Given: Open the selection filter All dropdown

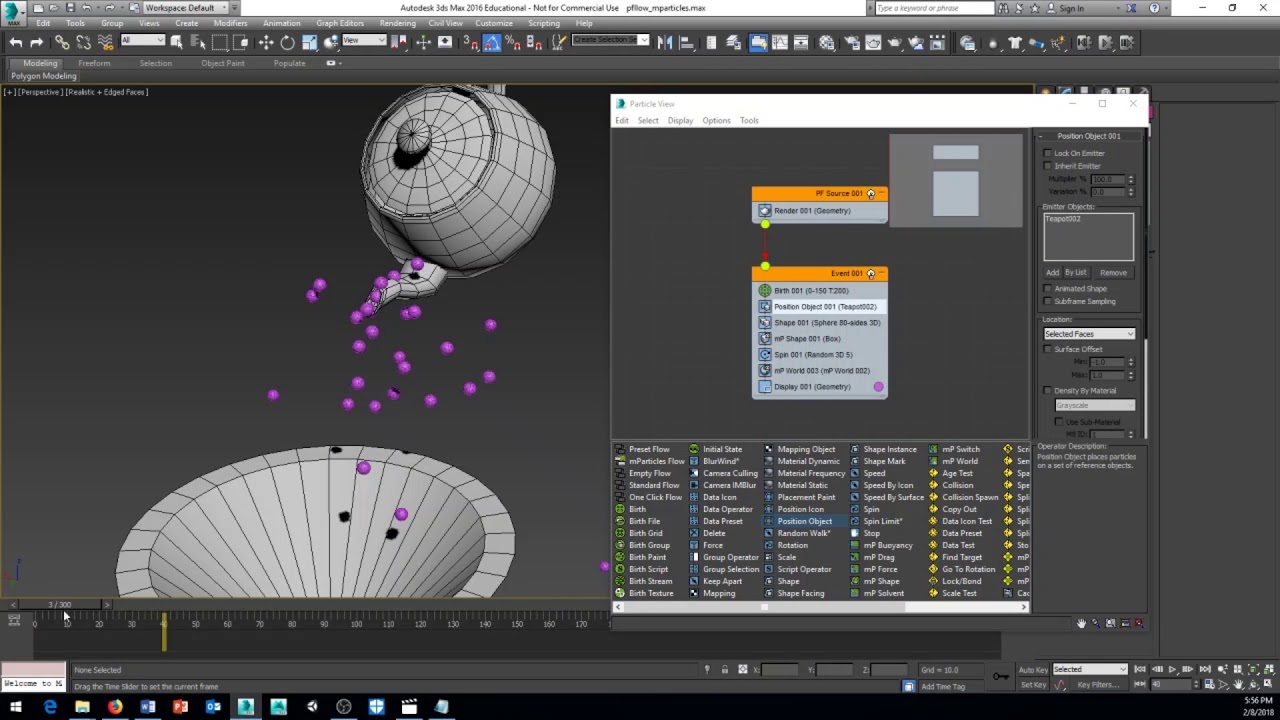Looking at the screenshot, I should 142,41.
